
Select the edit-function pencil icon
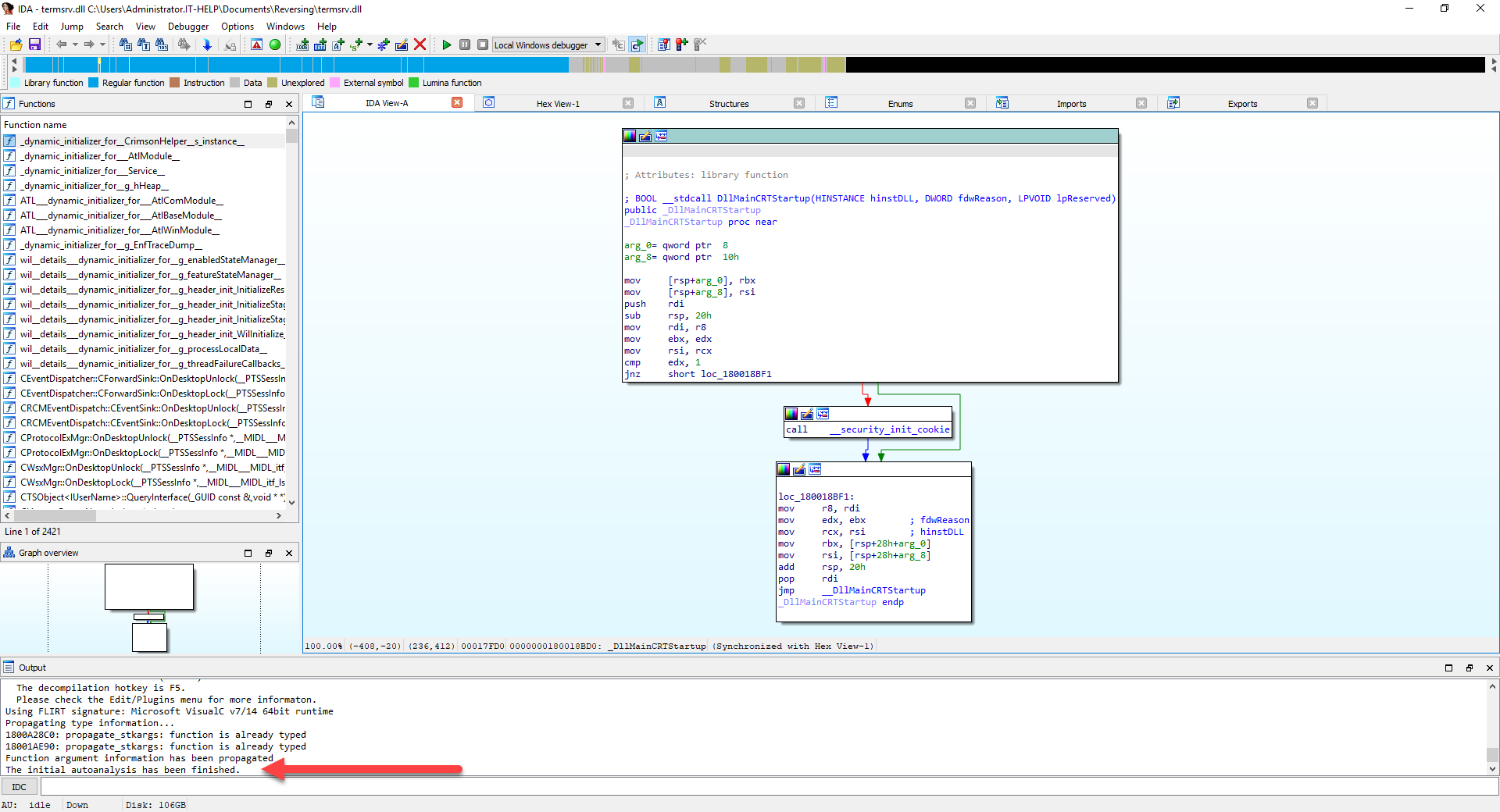pos(401,45)
